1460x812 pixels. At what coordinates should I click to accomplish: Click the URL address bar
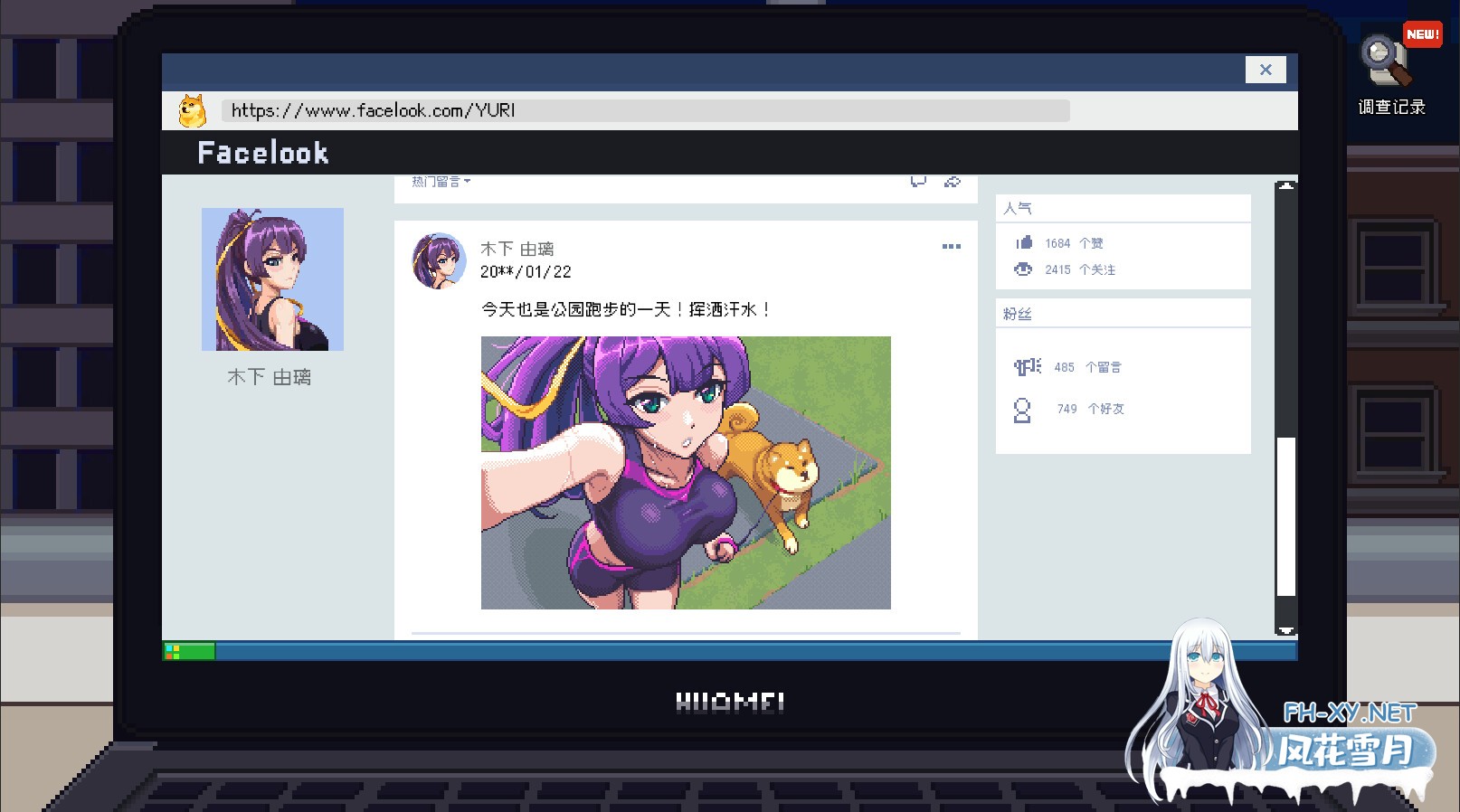click(644, 110)
